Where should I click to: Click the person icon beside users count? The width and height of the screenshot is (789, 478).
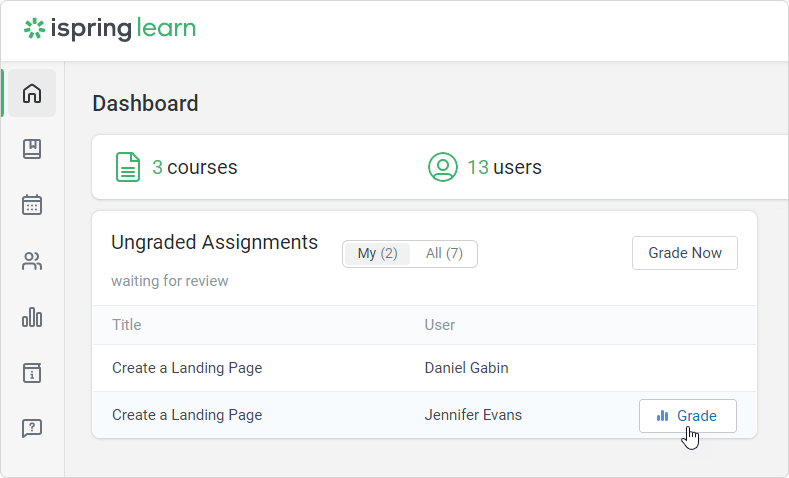(442, 167)
